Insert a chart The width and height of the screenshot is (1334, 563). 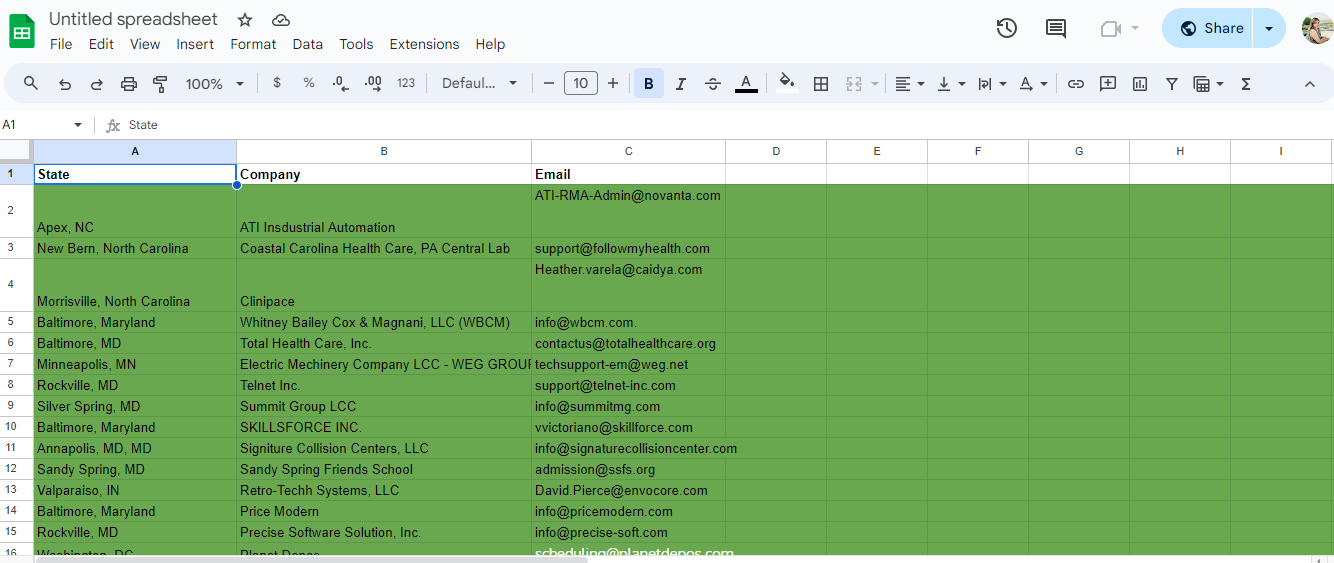tap(1140, 84)
